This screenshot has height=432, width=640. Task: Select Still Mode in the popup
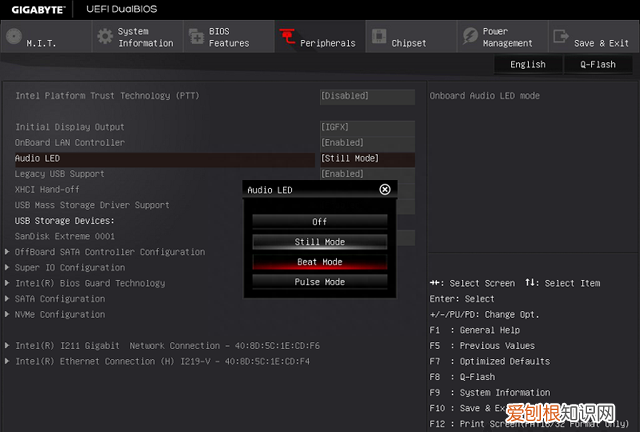tap(319, 242)
